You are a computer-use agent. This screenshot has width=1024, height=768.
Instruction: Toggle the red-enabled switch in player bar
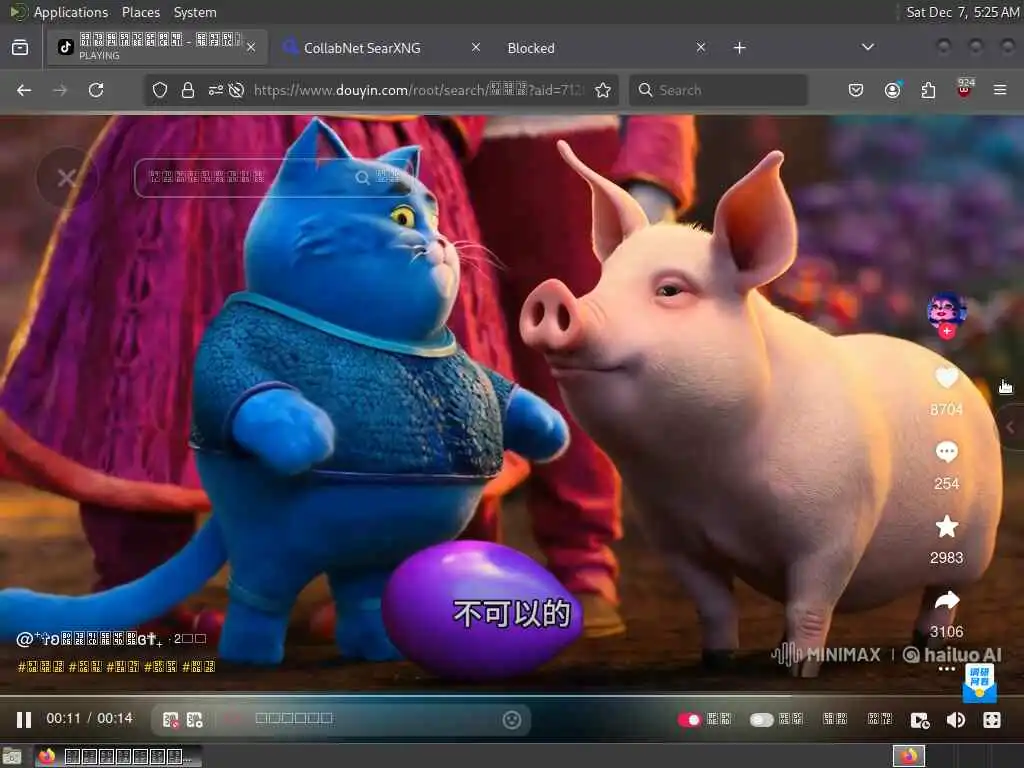coord(689,720)
